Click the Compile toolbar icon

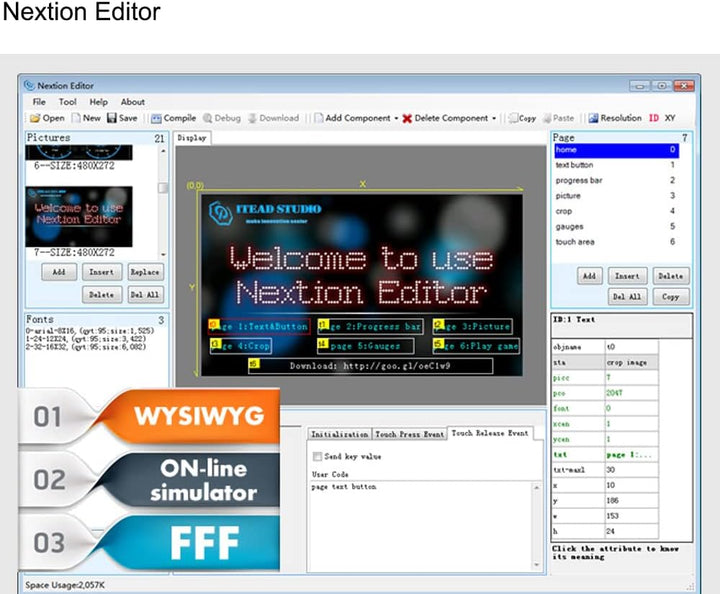pyautogui.click(x=156, y=118)
